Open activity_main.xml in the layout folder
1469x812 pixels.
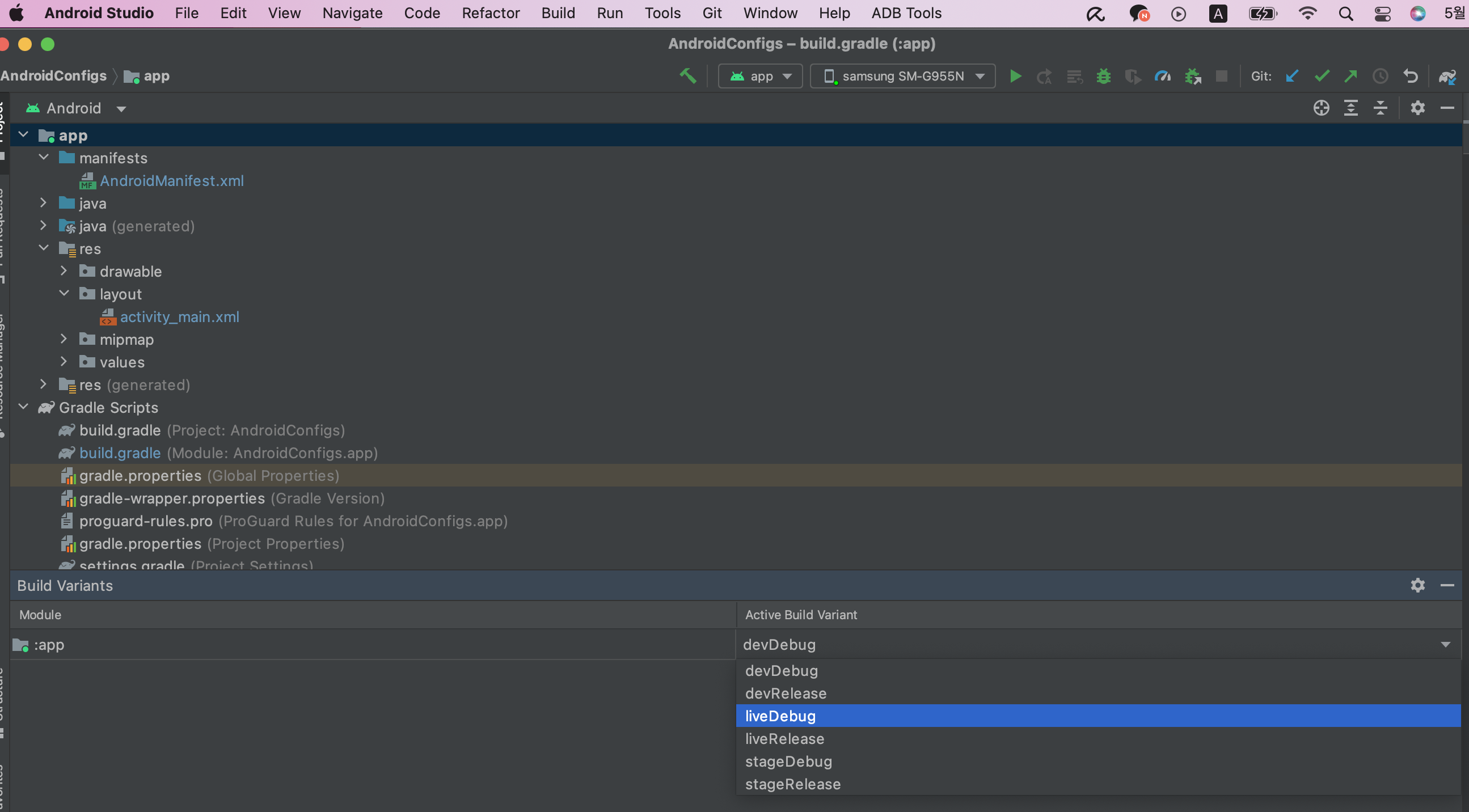coord(179,316)
